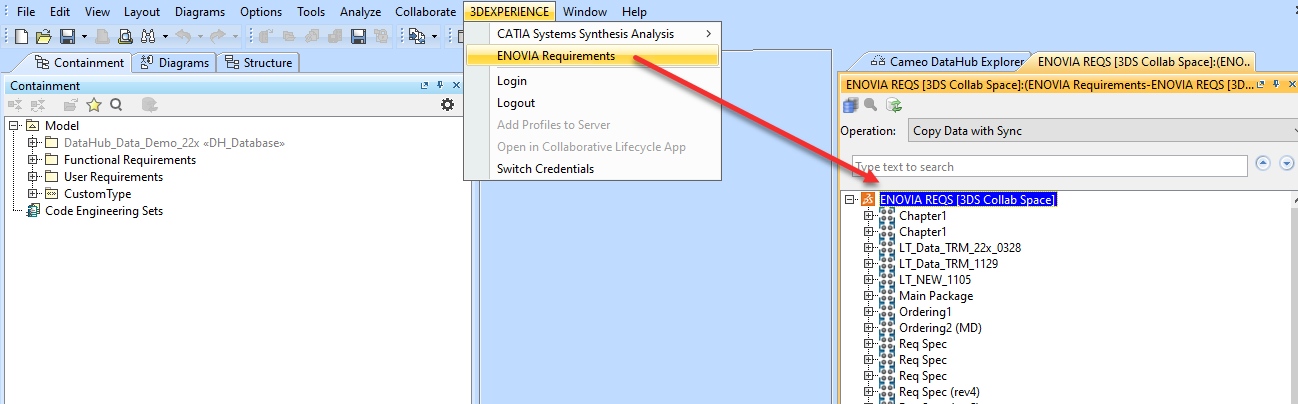
Task: Click the magnifier search icon in Containment toolbar
Action: pyautogui.click(x=116, y=104)
